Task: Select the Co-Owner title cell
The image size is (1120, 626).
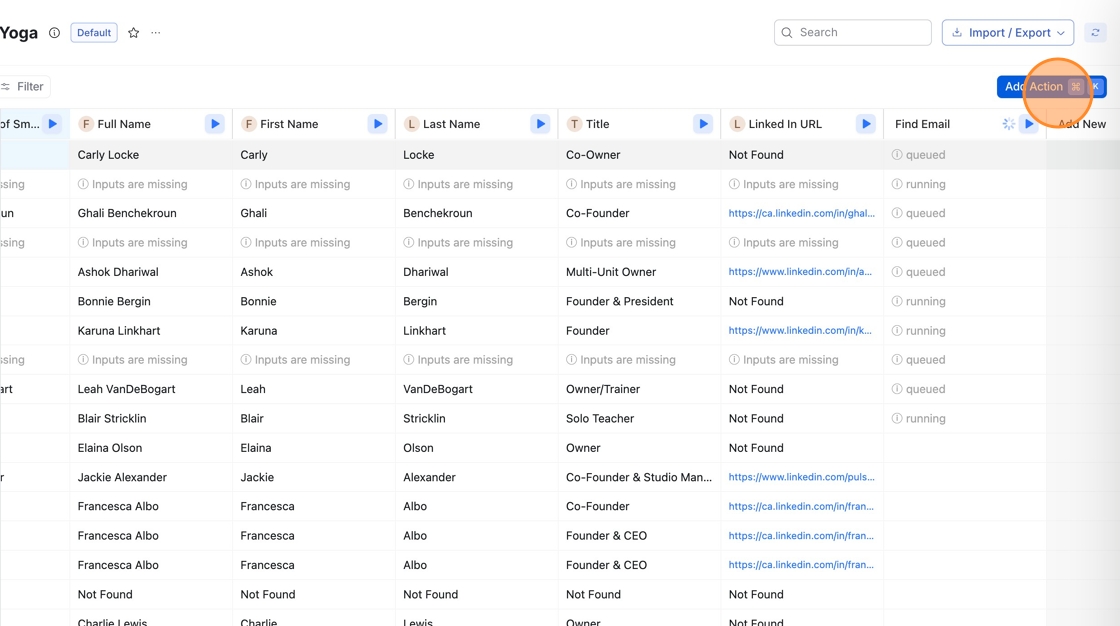Action: [639, 154]
